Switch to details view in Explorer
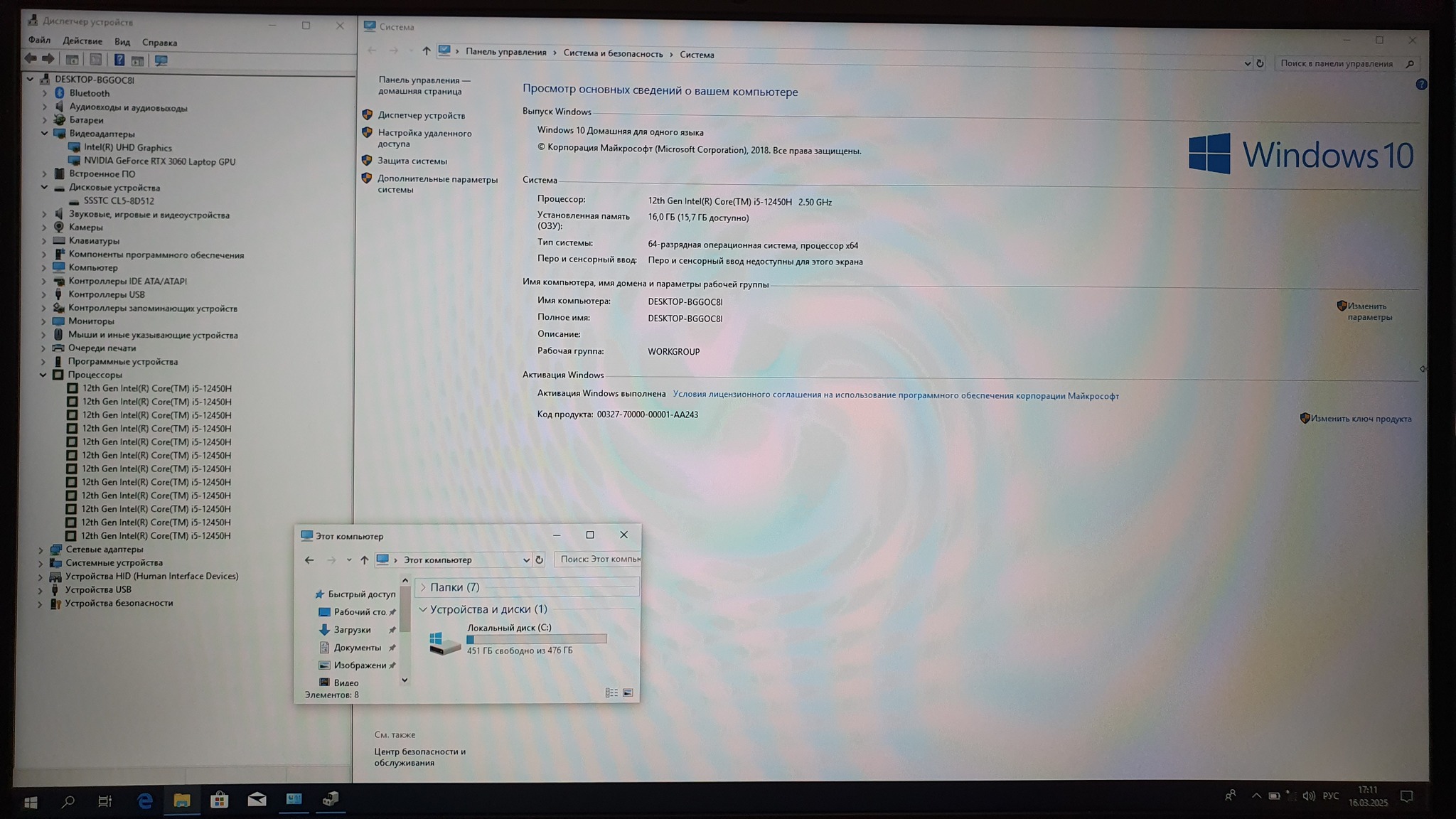The width and height of the screenshot is (1456, 819). click(x=611, y=692)
